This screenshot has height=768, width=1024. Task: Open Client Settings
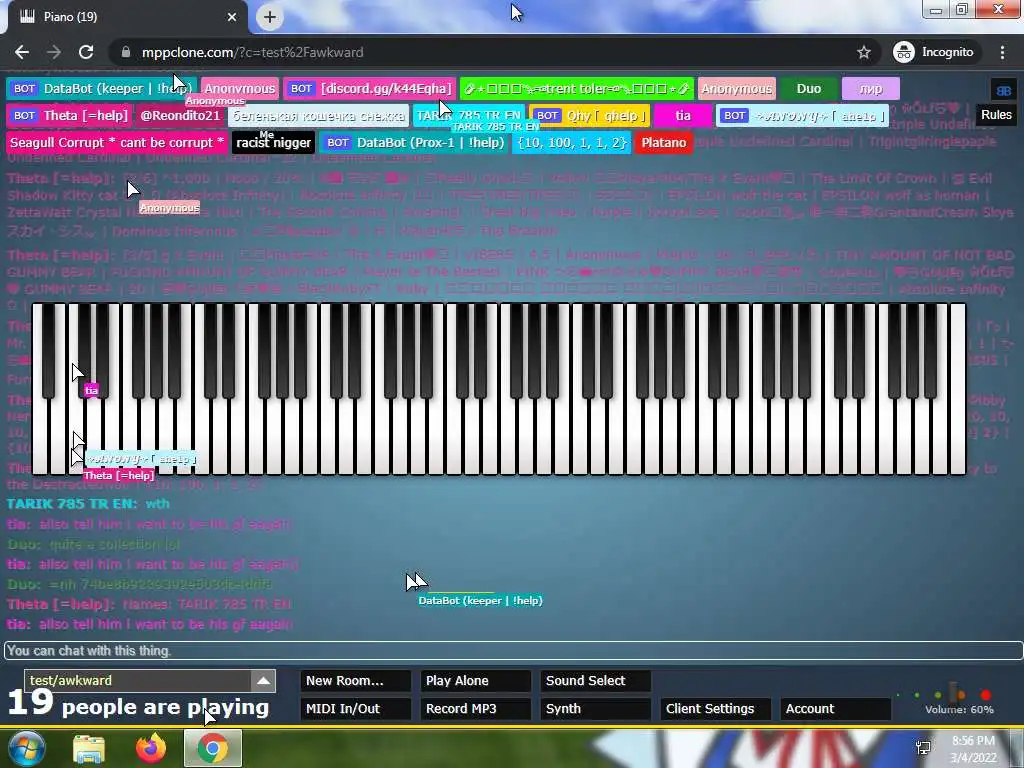(716, 709)
